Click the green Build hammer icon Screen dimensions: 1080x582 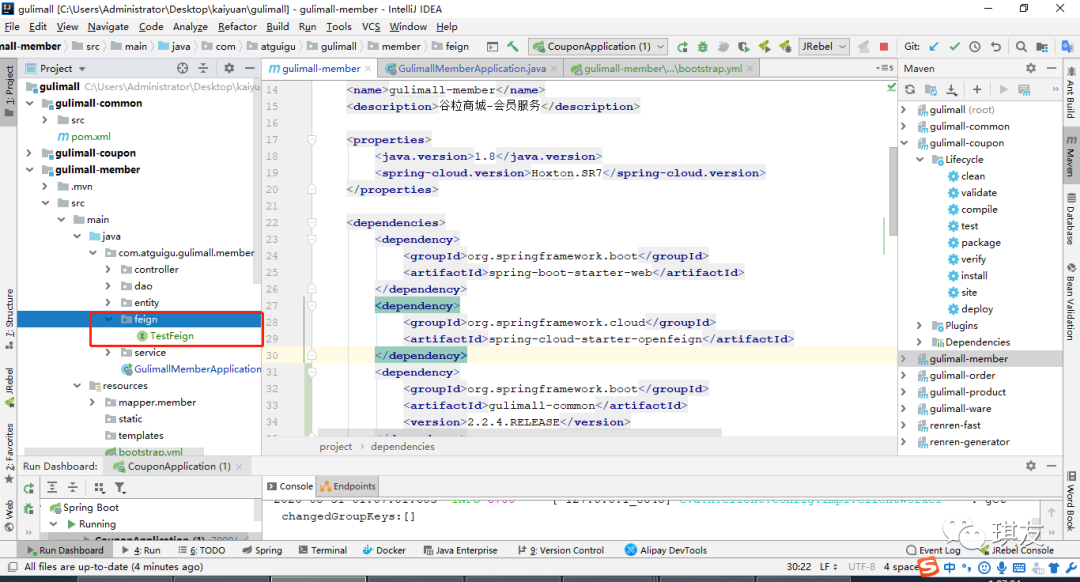click(x=513, y=46)
